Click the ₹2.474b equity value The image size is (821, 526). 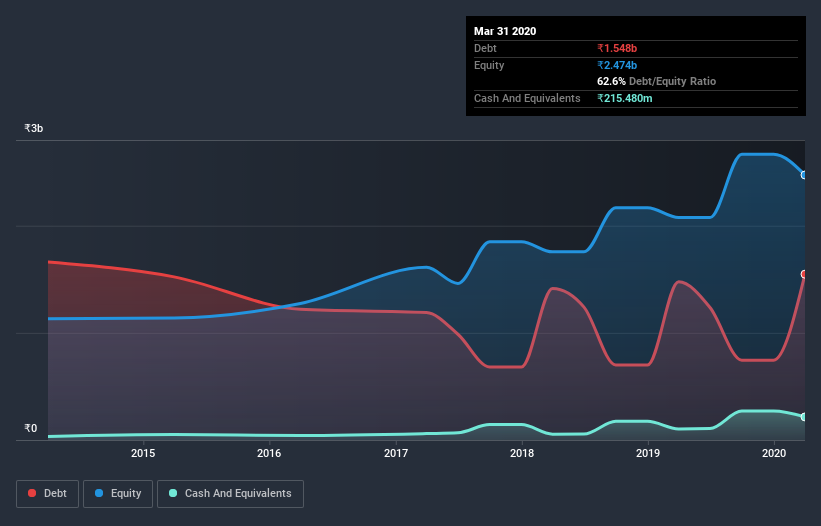click(617, 65)
